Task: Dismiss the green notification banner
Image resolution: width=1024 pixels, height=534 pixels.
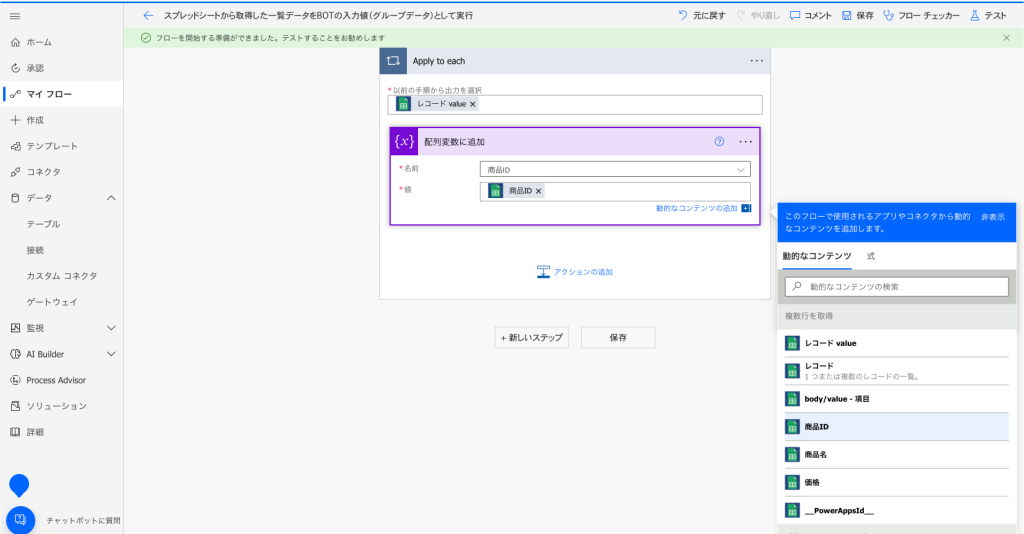Action: coord(1006,38)
